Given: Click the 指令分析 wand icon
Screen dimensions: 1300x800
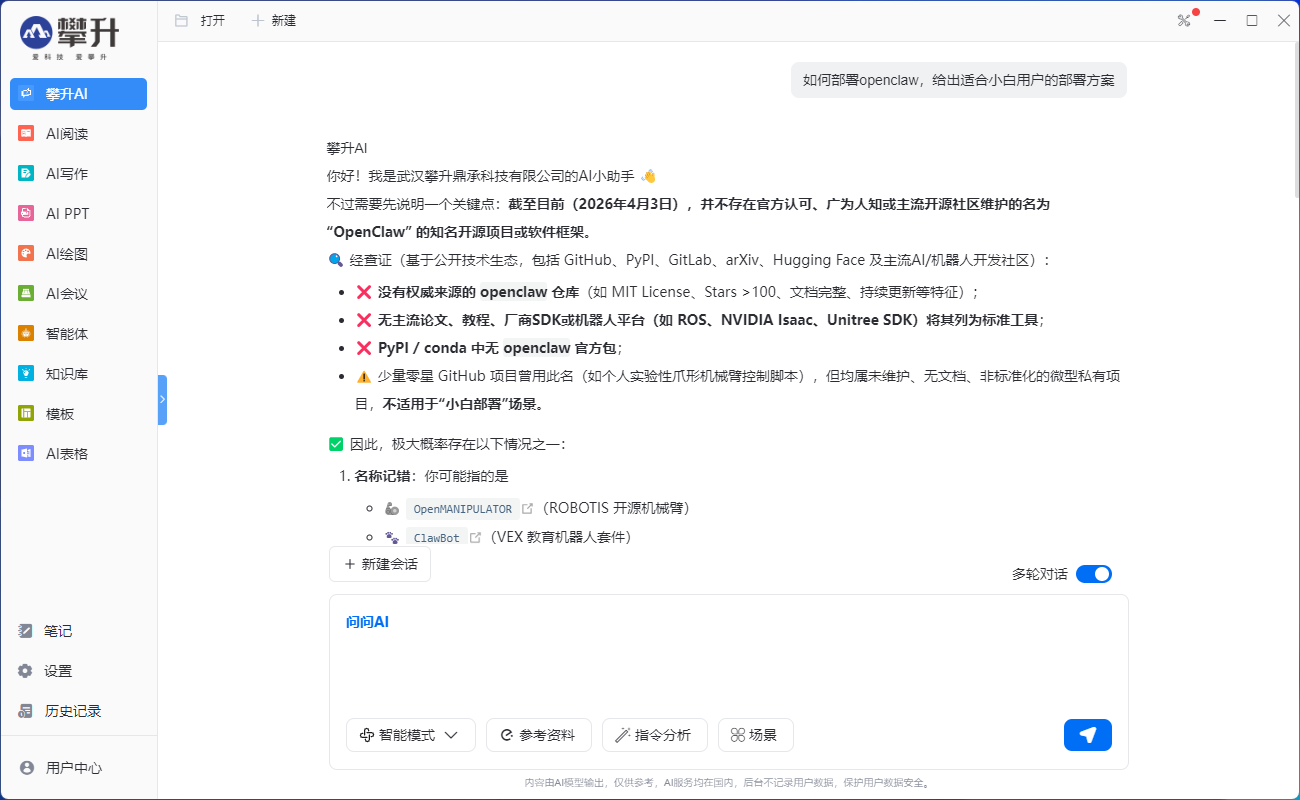Looking at the screenshot, I should point(622,735).
